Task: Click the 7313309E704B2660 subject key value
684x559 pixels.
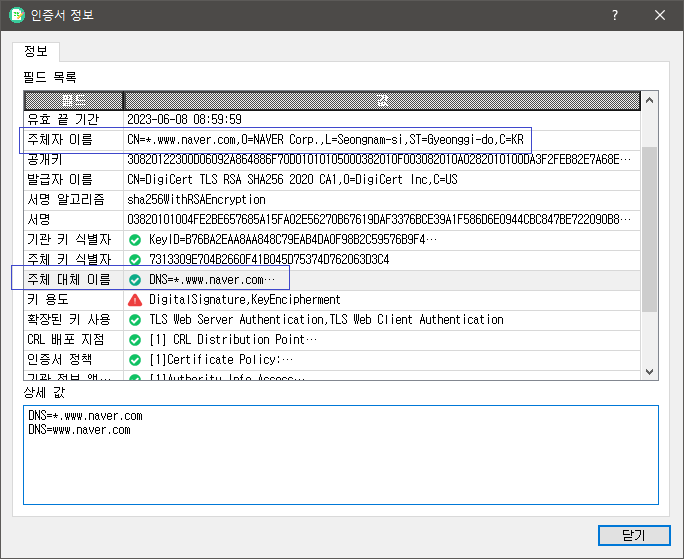Action: tap(269, 260)
